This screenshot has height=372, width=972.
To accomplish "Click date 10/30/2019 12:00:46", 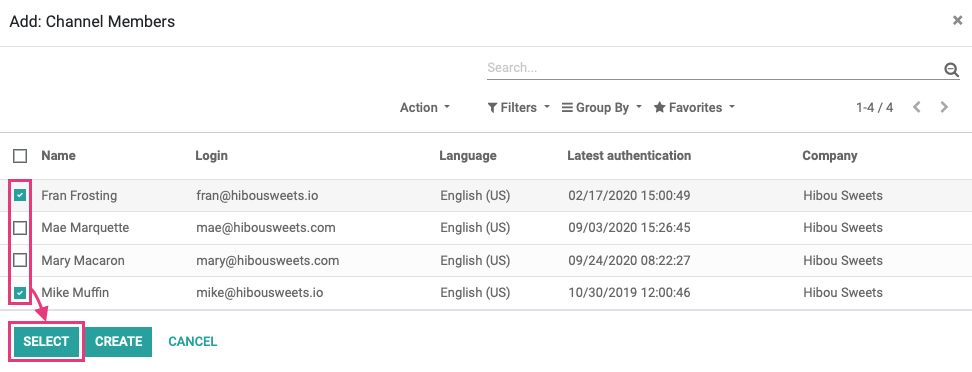I will [629, 293].
